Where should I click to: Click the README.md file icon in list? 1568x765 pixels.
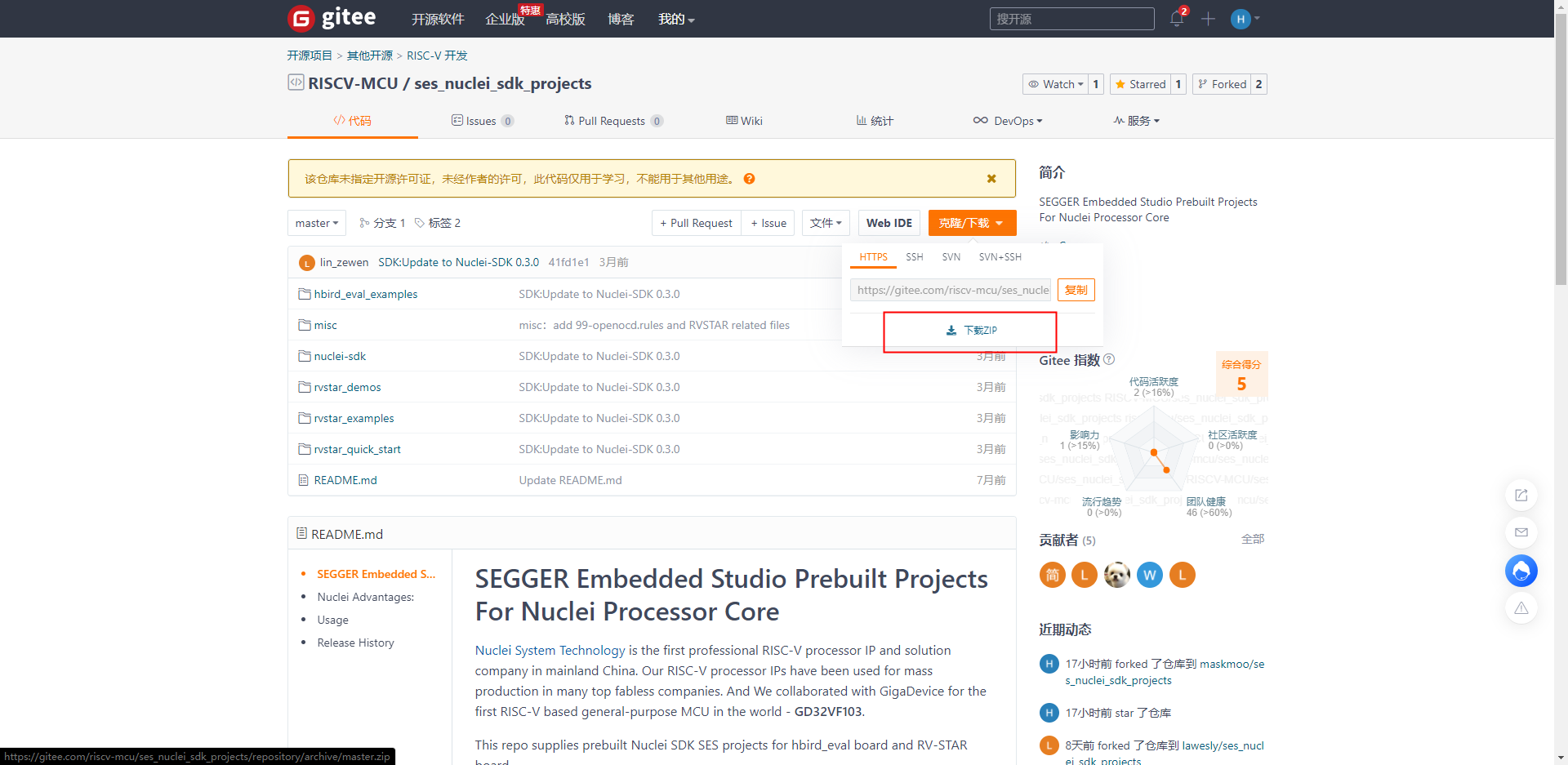point(304,480)
